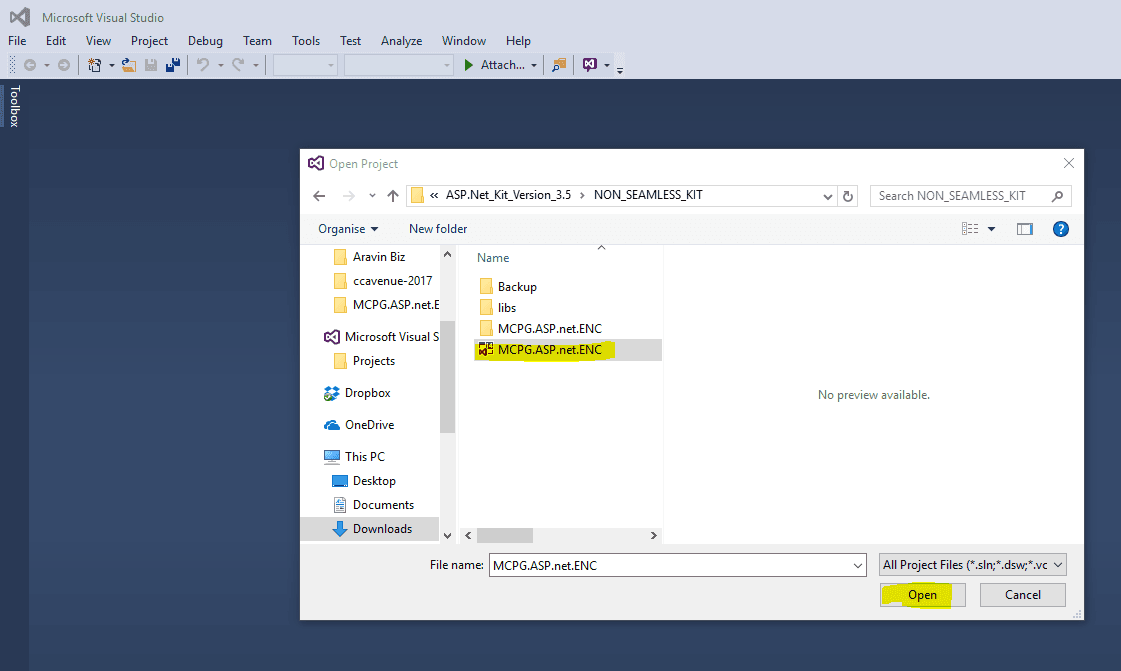Toggle the preview pane in the dialog

[x=1024, y=229]
